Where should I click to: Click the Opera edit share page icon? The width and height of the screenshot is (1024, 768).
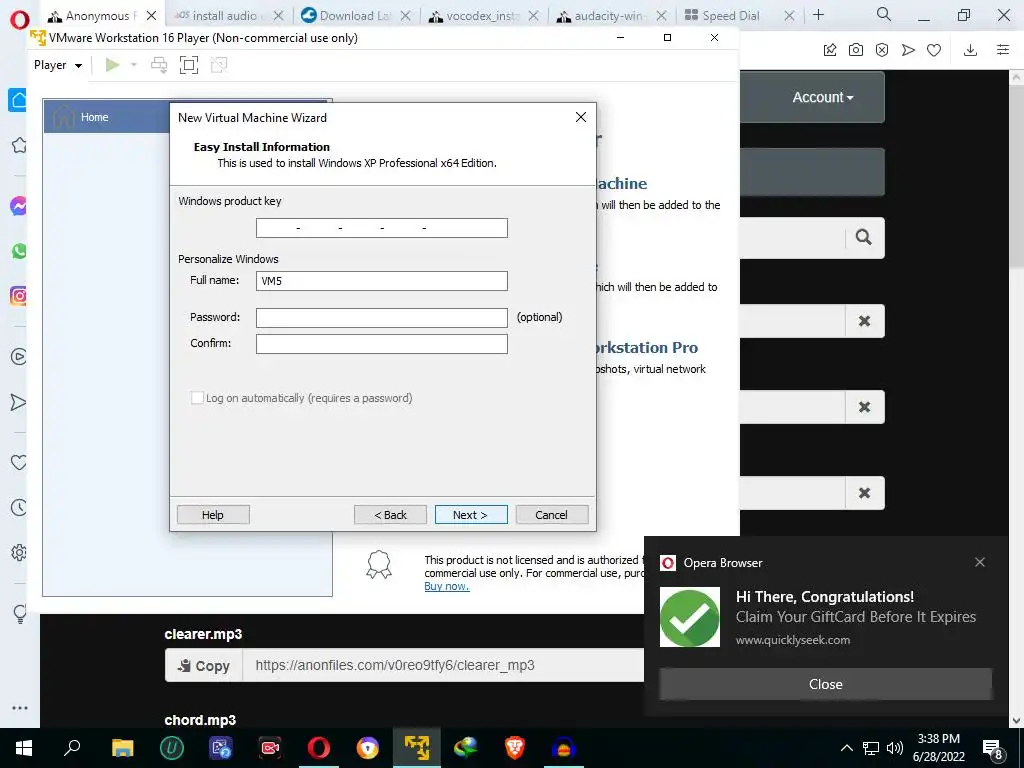(829, 50)
